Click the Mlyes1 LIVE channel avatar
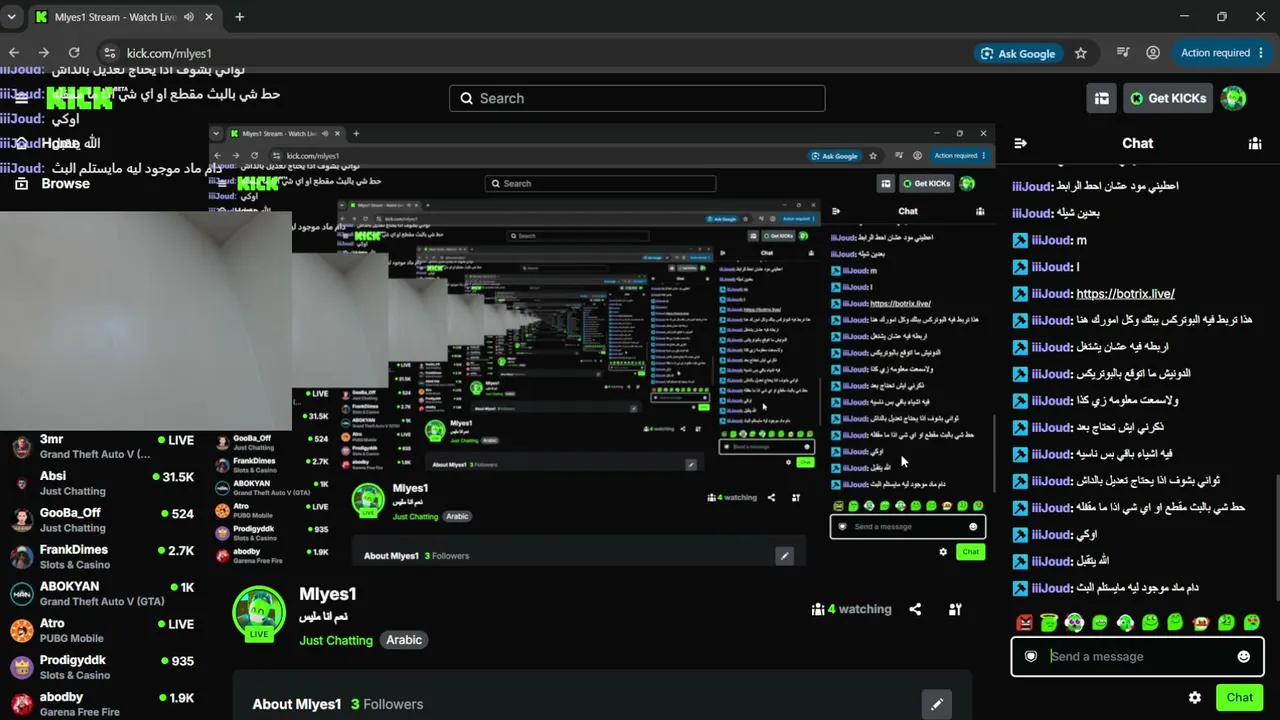This screenshot has width=1280, height=720. [x=259, y=613]
